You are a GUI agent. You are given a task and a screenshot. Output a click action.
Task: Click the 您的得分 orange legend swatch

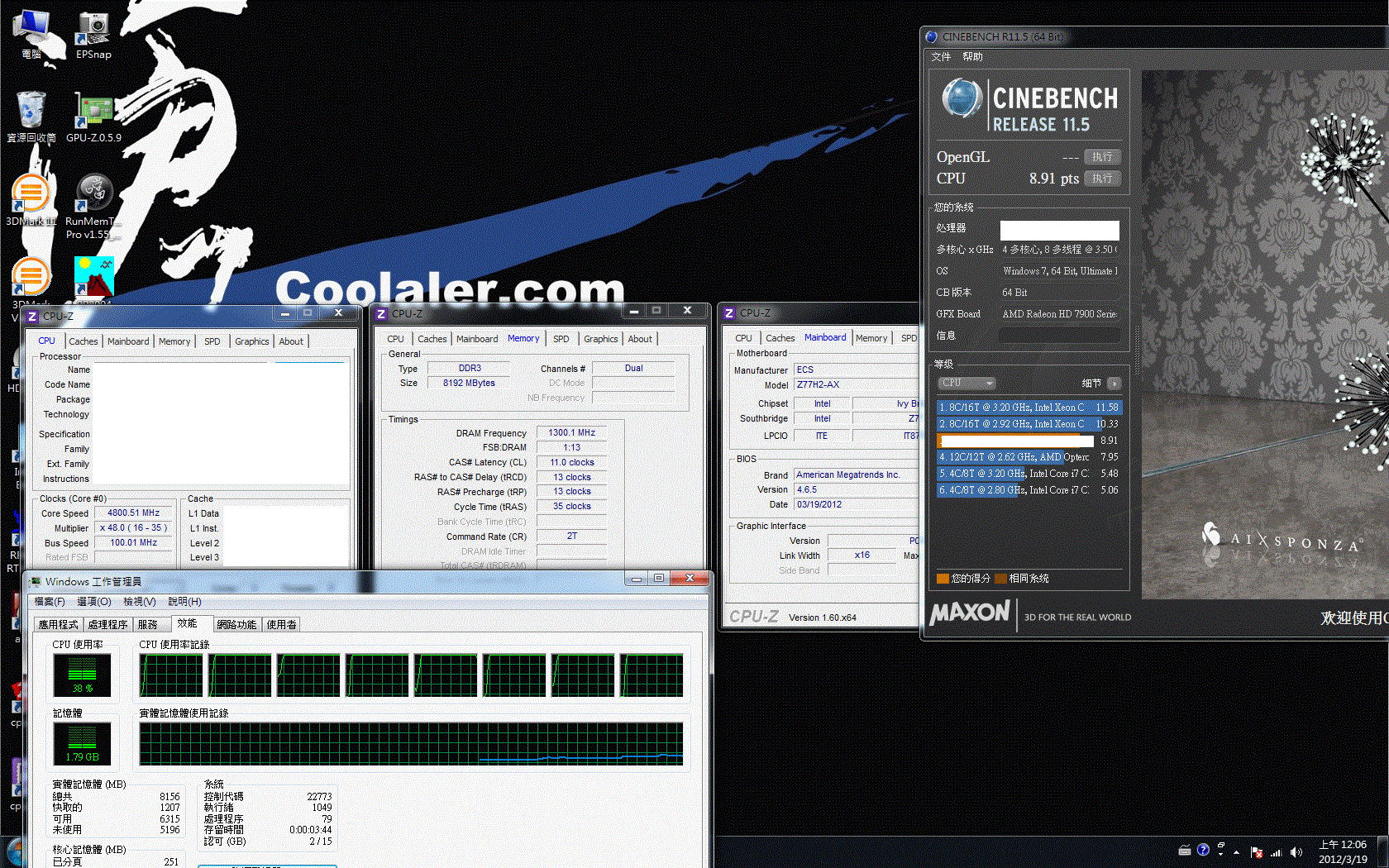pos(943,579)
